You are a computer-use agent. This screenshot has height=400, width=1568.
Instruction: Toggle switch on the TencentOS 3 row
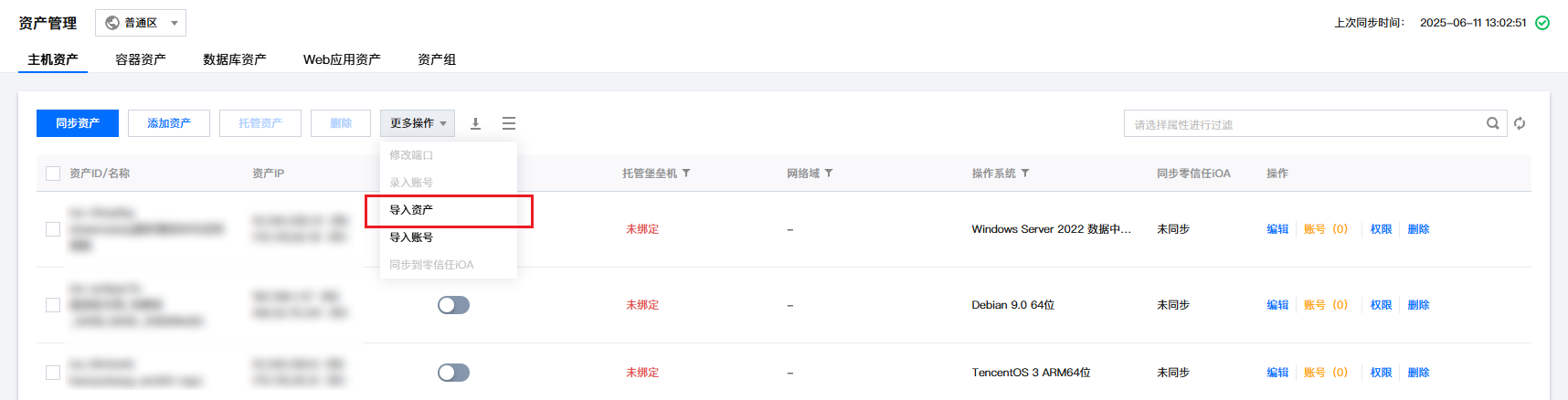[453, 373]
